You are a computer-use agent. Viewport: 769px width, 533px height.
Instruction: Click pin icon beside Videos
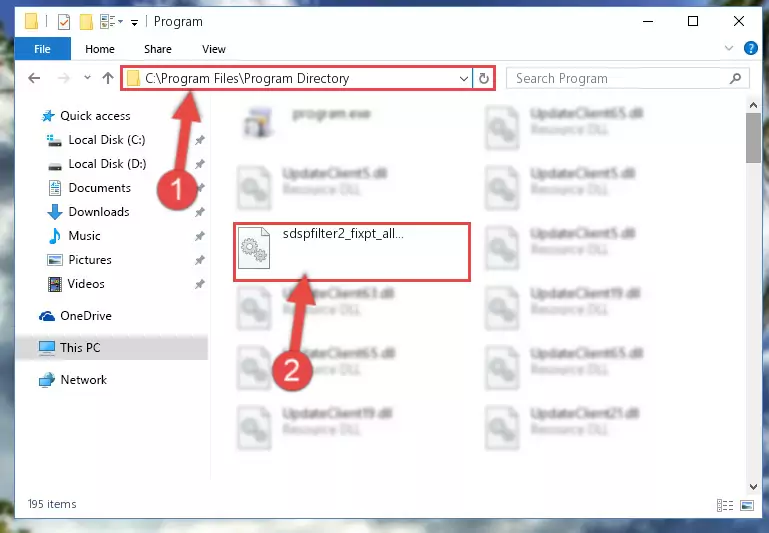point(200,284)
